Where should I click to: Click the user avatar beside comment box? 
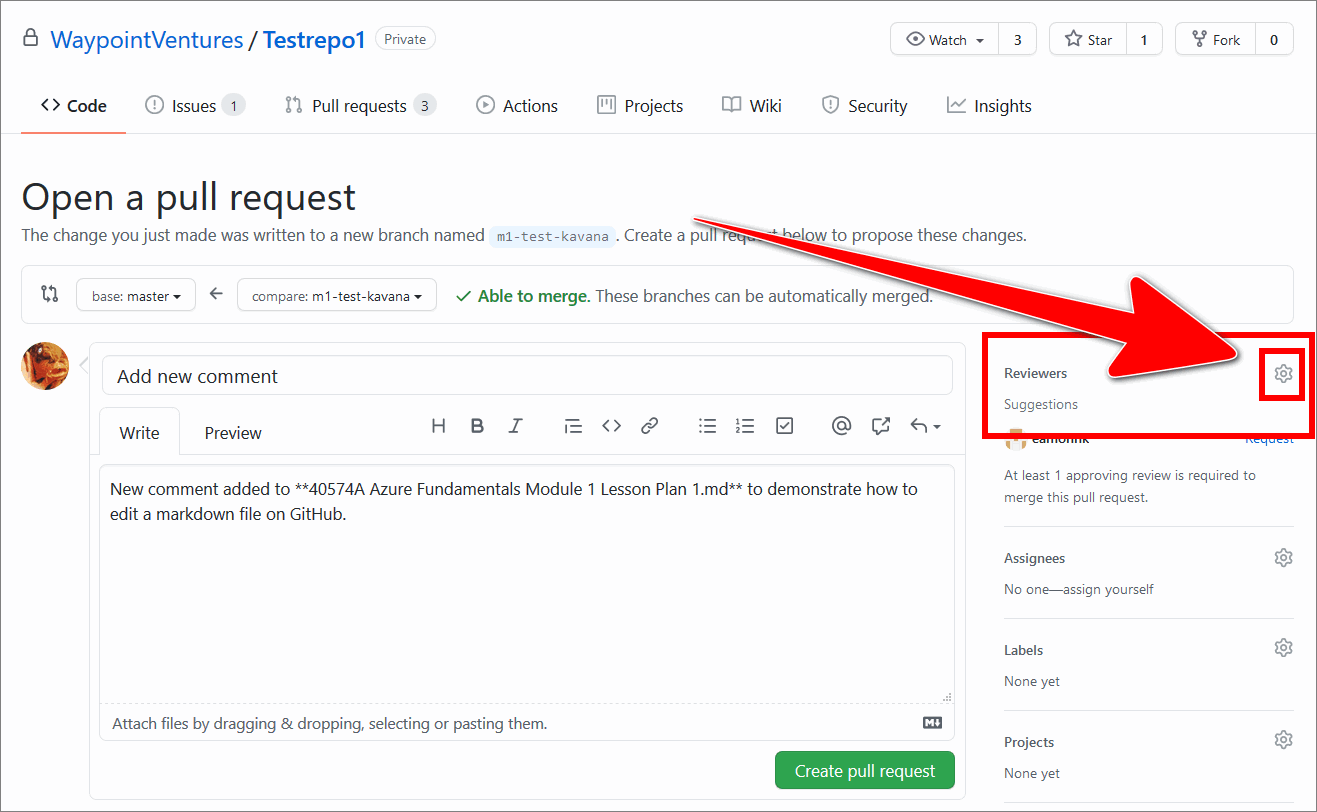(45, 366)
